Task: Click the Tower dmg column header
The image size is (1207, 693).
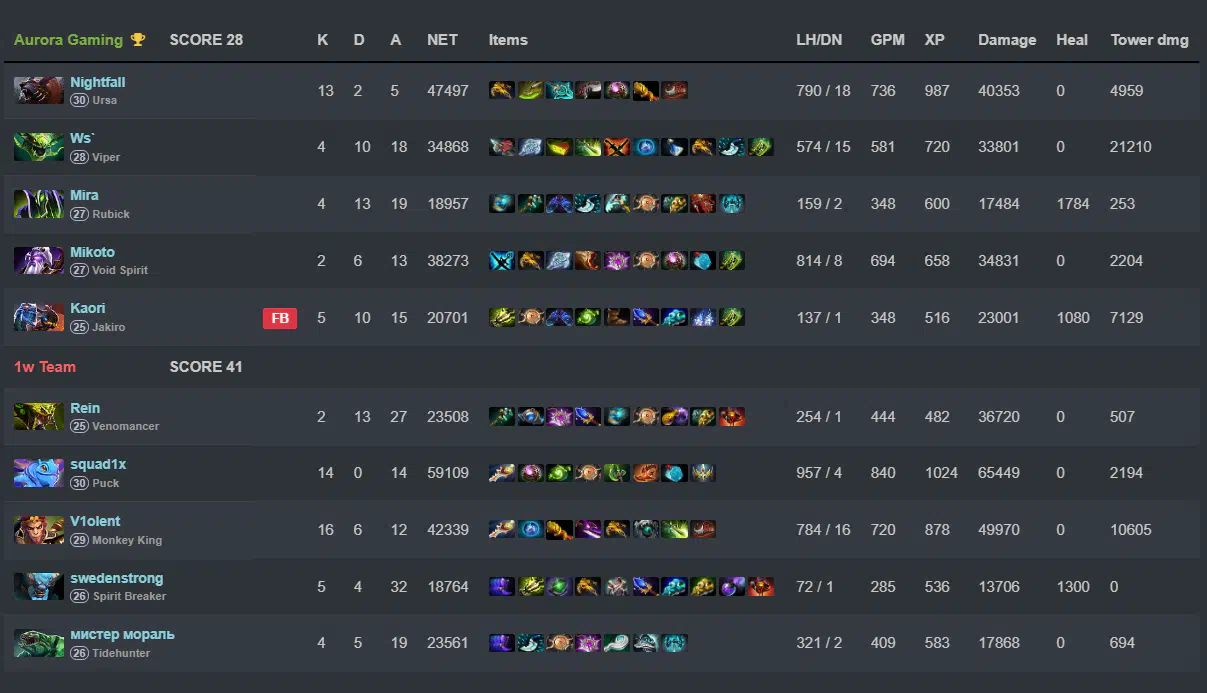Action: (x=1149, y=40)
